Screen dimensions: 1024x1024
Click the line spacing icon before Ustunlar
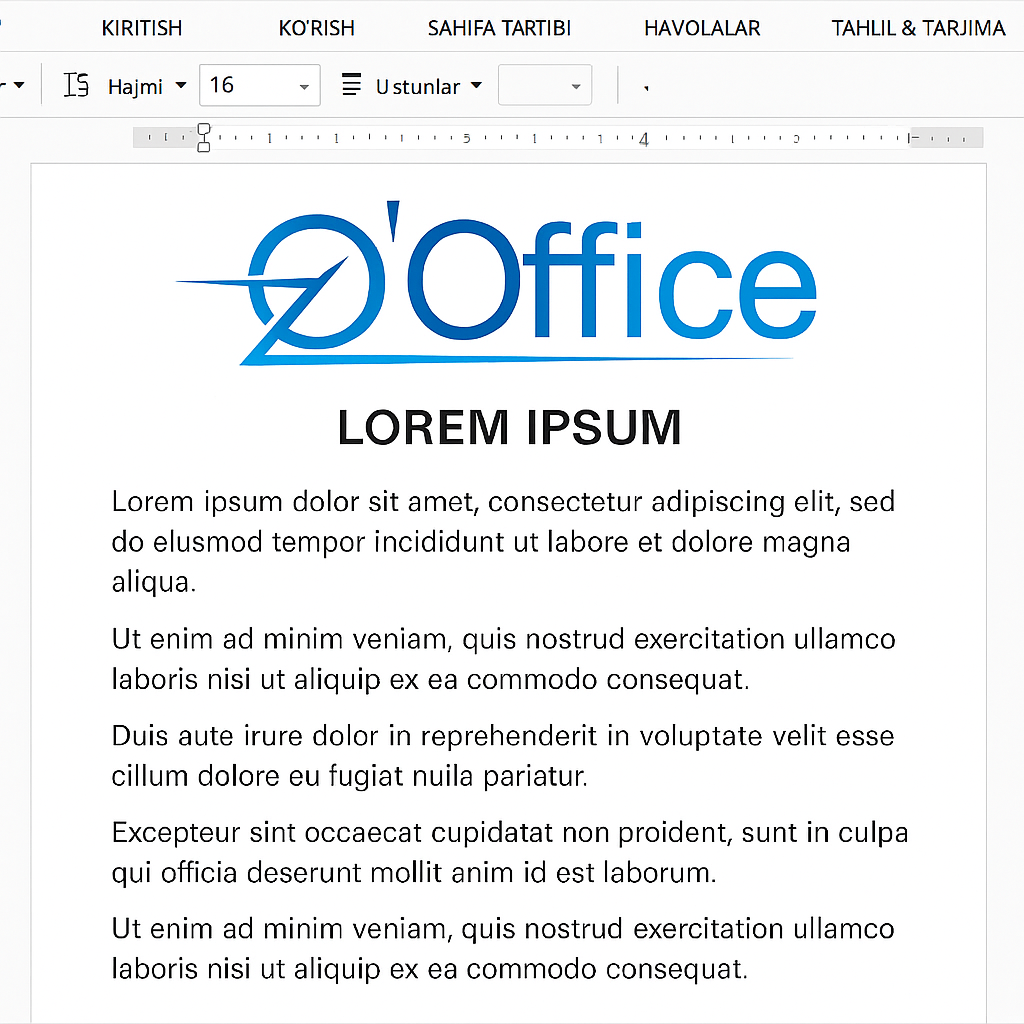(x=351, y=86)
